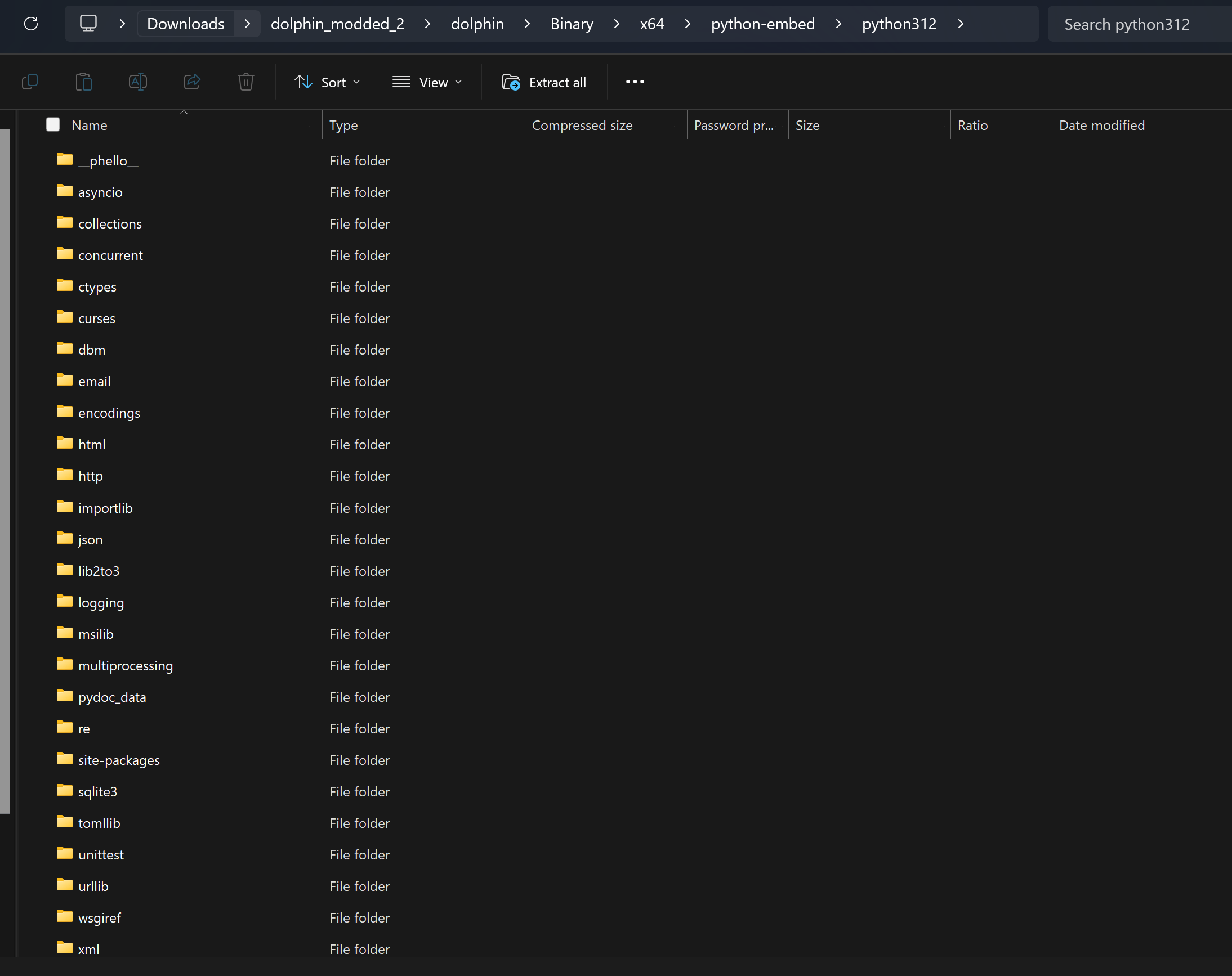
Task: Select the site-packages folder
Action: (119, 760)
